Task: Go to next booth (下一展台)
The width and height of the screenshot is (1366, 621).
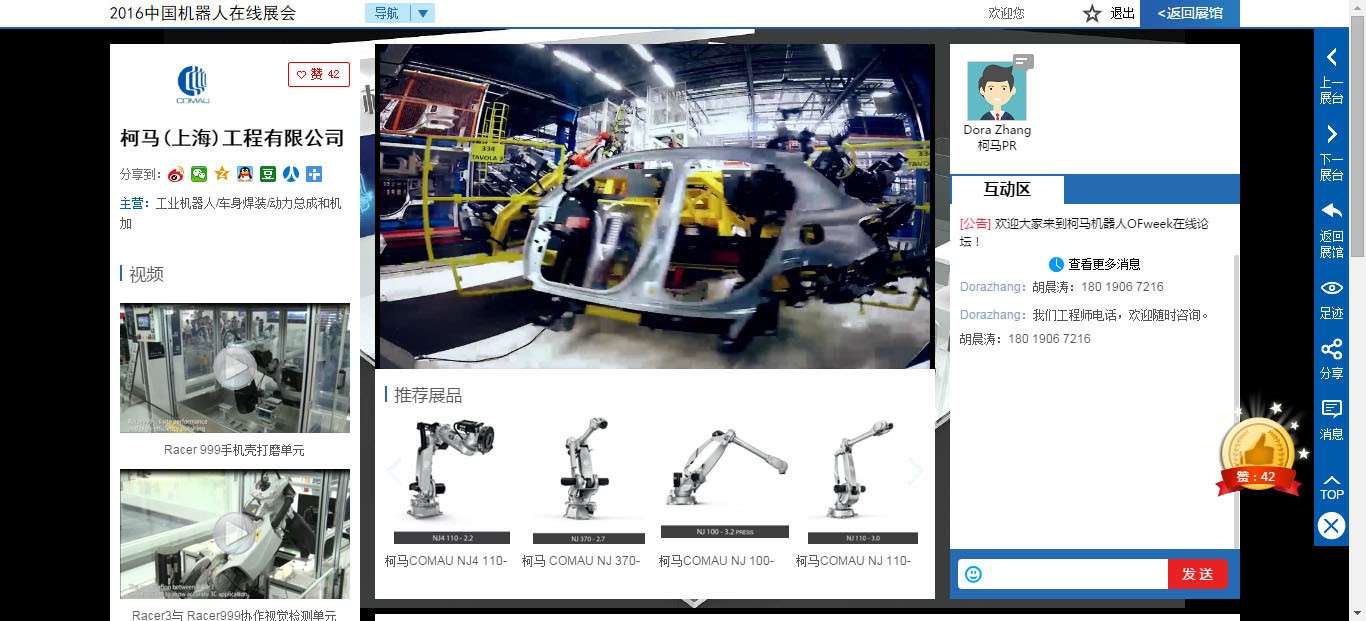Action: pos(1331,152)
